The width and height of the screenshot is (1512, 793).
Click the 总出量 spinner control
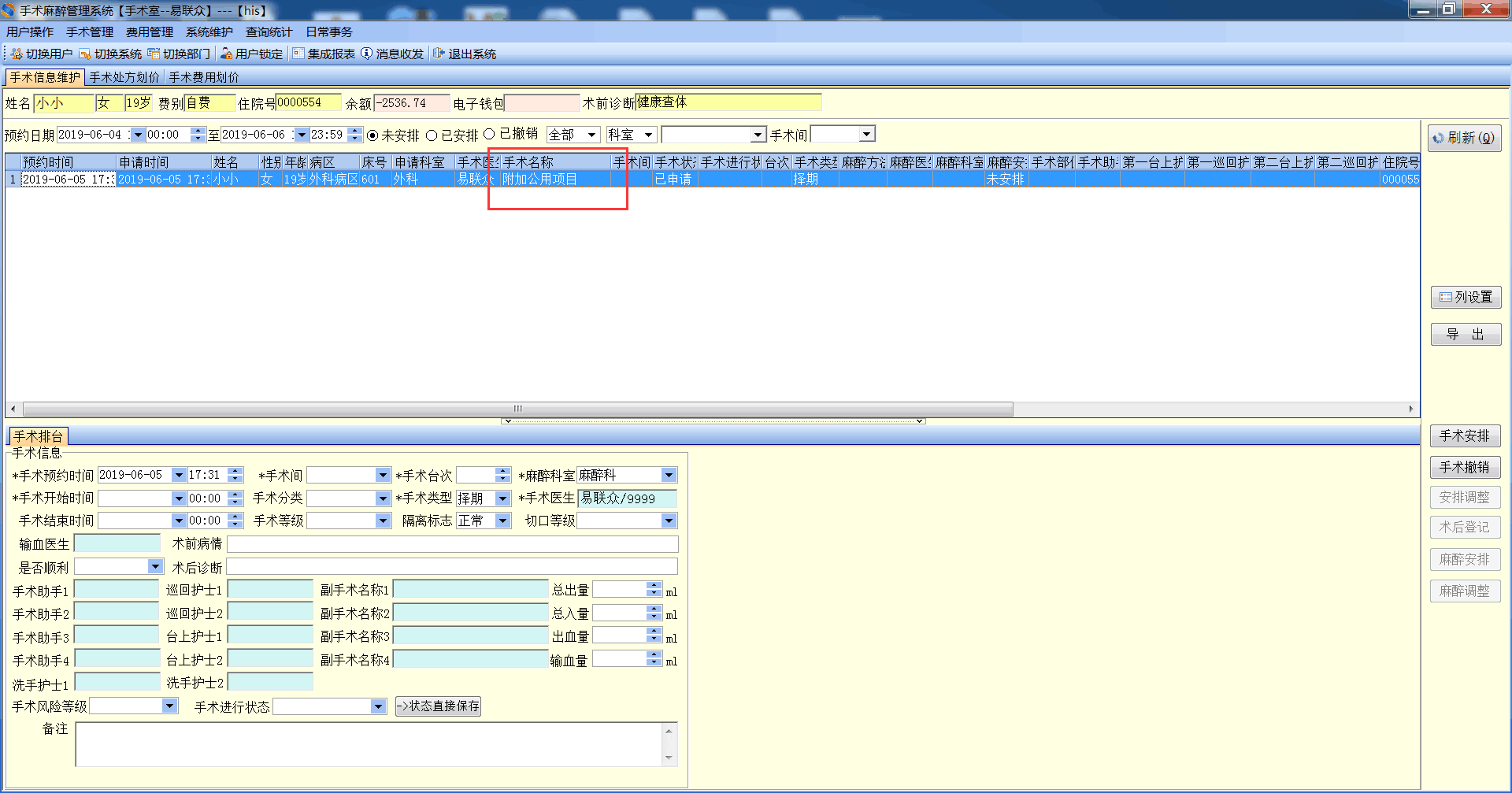point(654,589)
